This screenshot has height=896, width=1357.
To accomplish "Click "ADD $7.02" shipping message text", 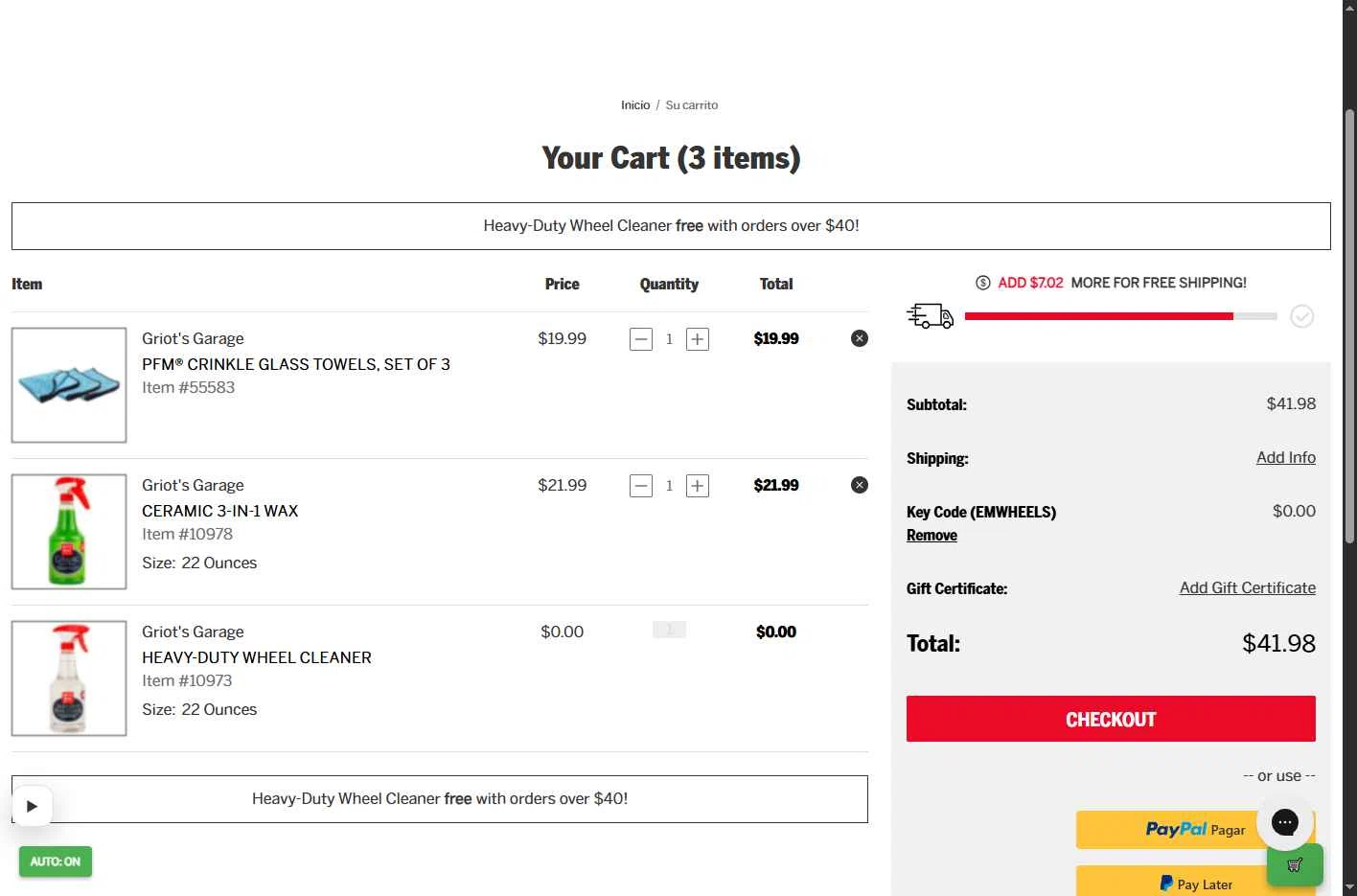I will point(1030,283).
